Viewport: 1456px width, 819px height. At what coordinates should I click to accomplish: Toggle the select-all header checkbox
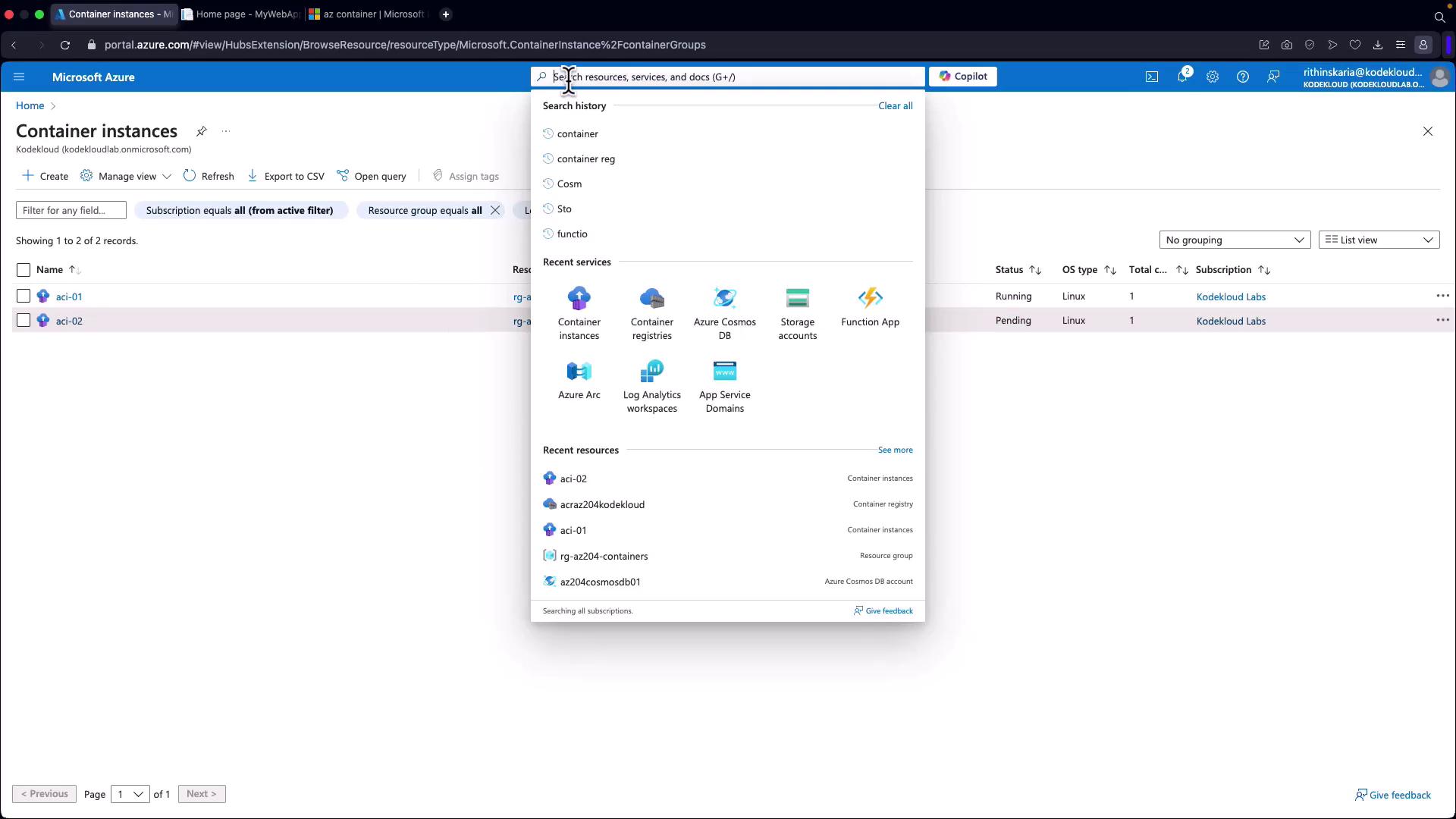[x=24, y=270]
